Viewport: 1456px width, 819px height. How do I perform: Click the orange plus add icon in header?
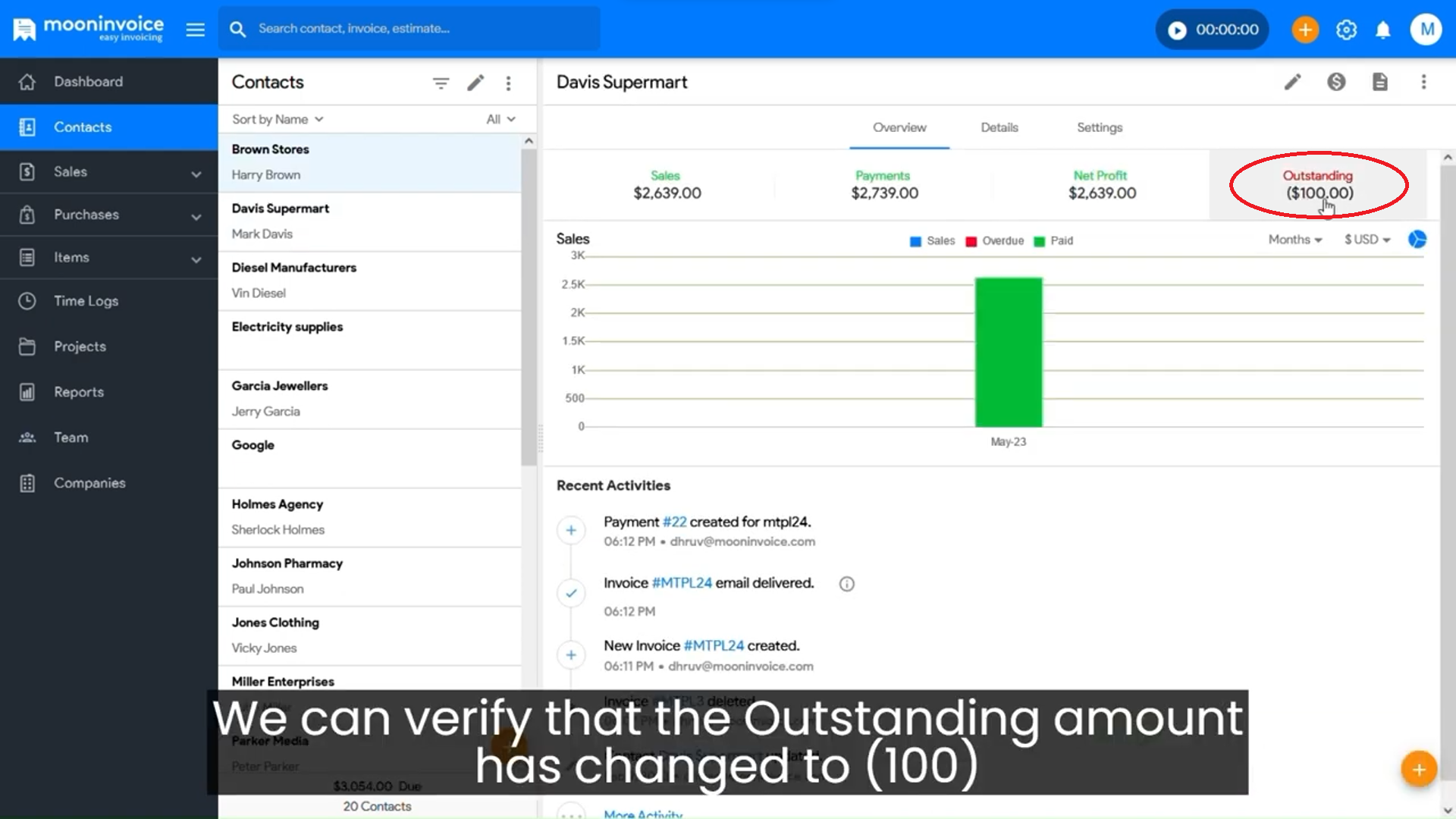point(1305,30)
